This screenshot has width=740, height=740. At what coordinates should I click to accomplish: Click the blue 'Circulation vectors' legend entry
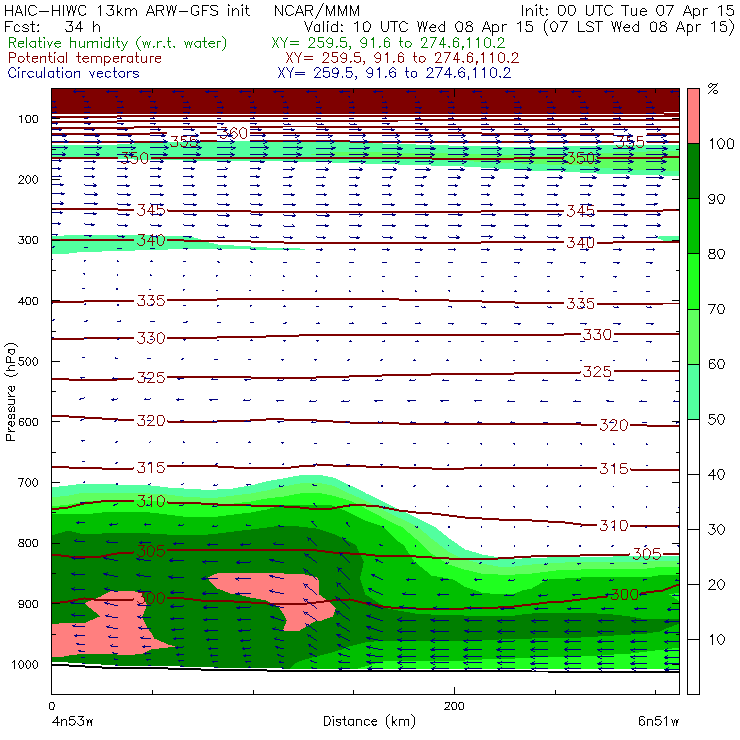click(74, 73)
